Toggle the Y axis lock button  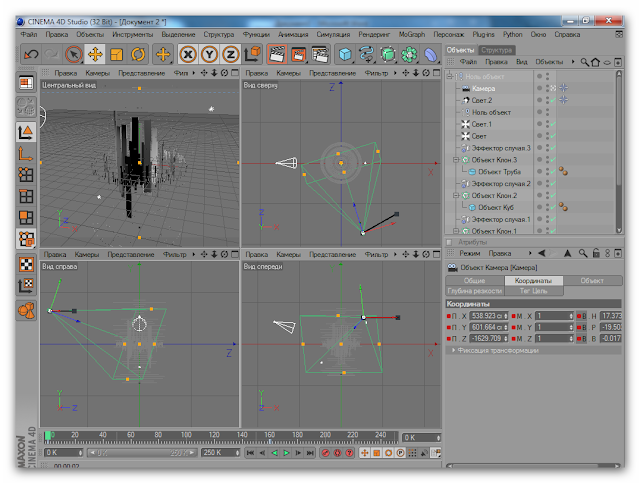pyautogui.click(x=208, y=54)
